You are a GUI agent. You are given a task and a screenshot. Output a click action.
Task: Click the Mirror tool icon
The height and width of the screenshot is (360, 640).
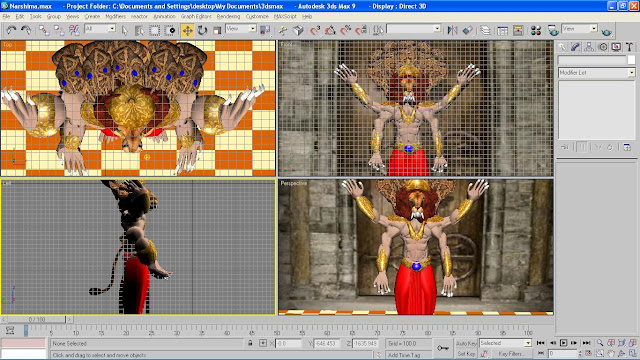[452, 30]
